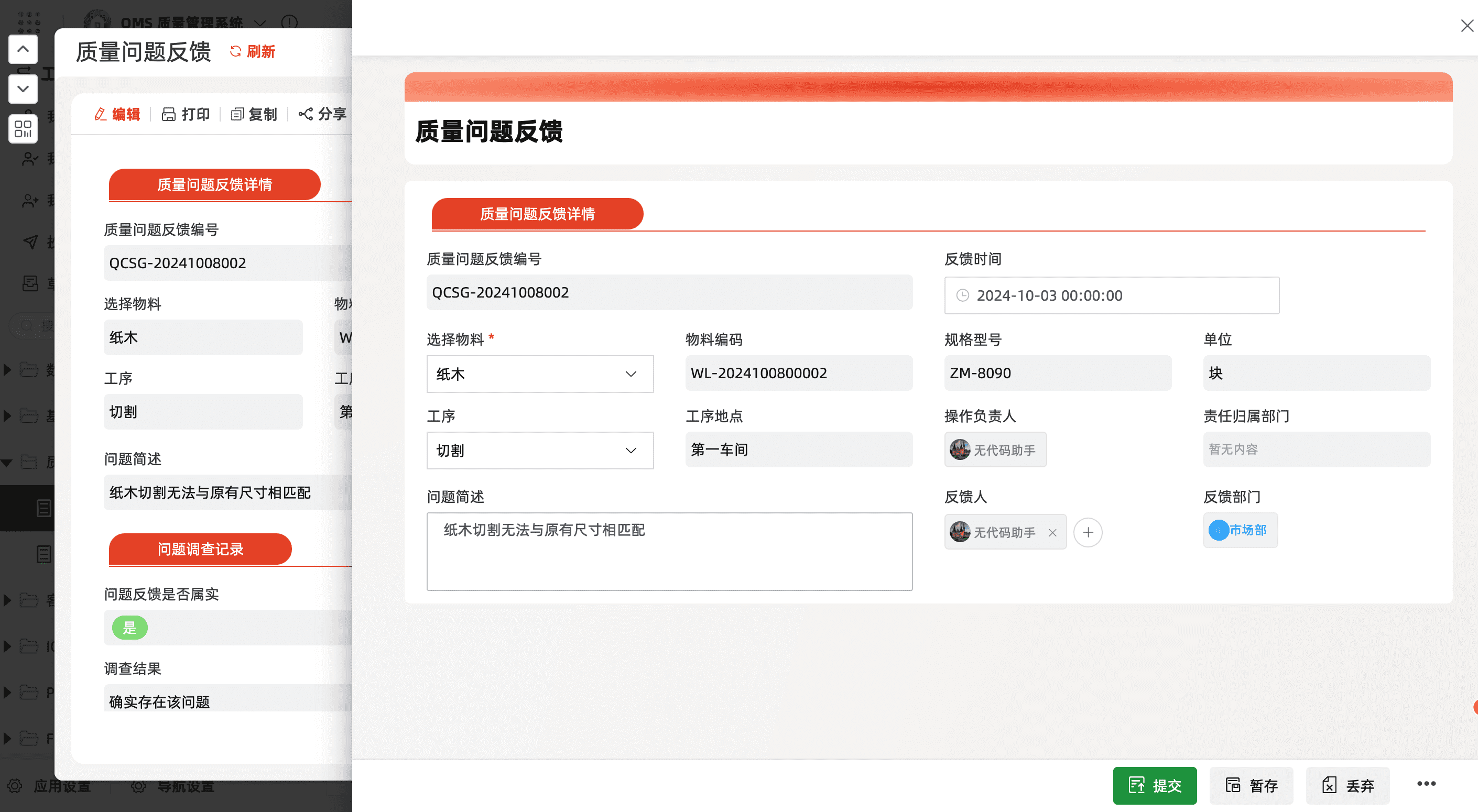The width and height of the screenshot is (1478, 812).
Task: Click the previous record up arrow
Action: pyautogui.click(x=23, y=49)
